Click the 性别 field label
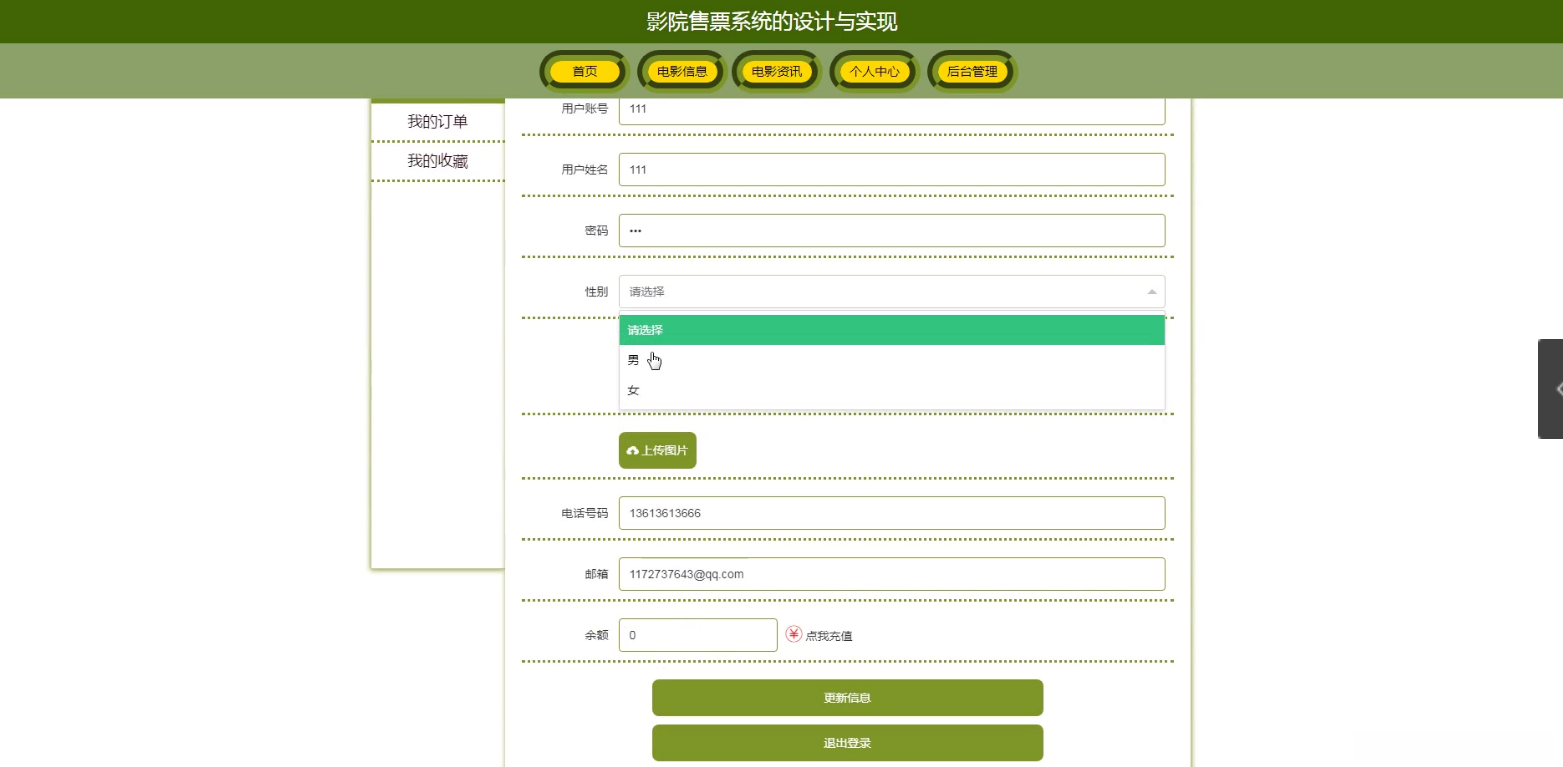The width and height of the screenshot is (1563, 767). point(596,292)
